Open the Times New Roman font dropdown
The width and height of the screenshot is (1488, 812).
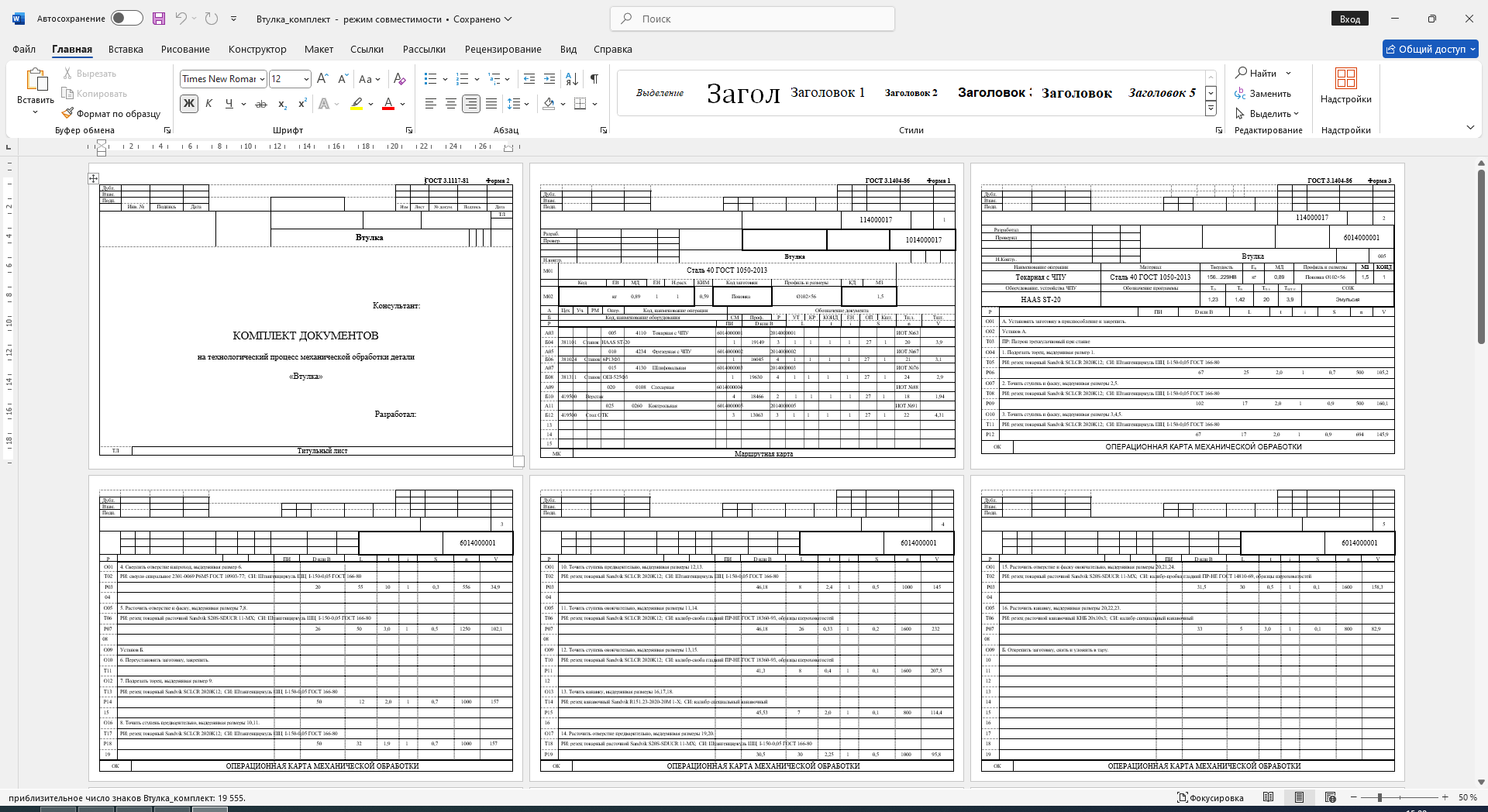click(263, 79)
